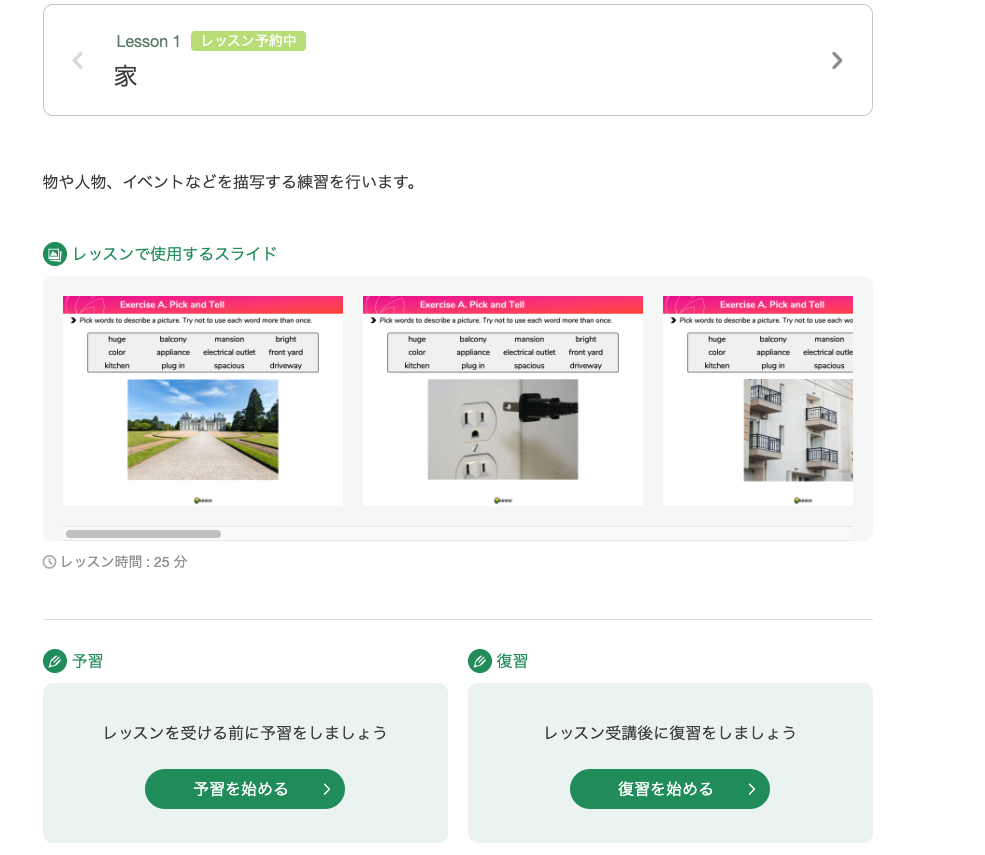The width and height of the screenshot is (985, 855).
Task: Click the レッスンで使用するスライド heading
Action: tap(175, 254)
